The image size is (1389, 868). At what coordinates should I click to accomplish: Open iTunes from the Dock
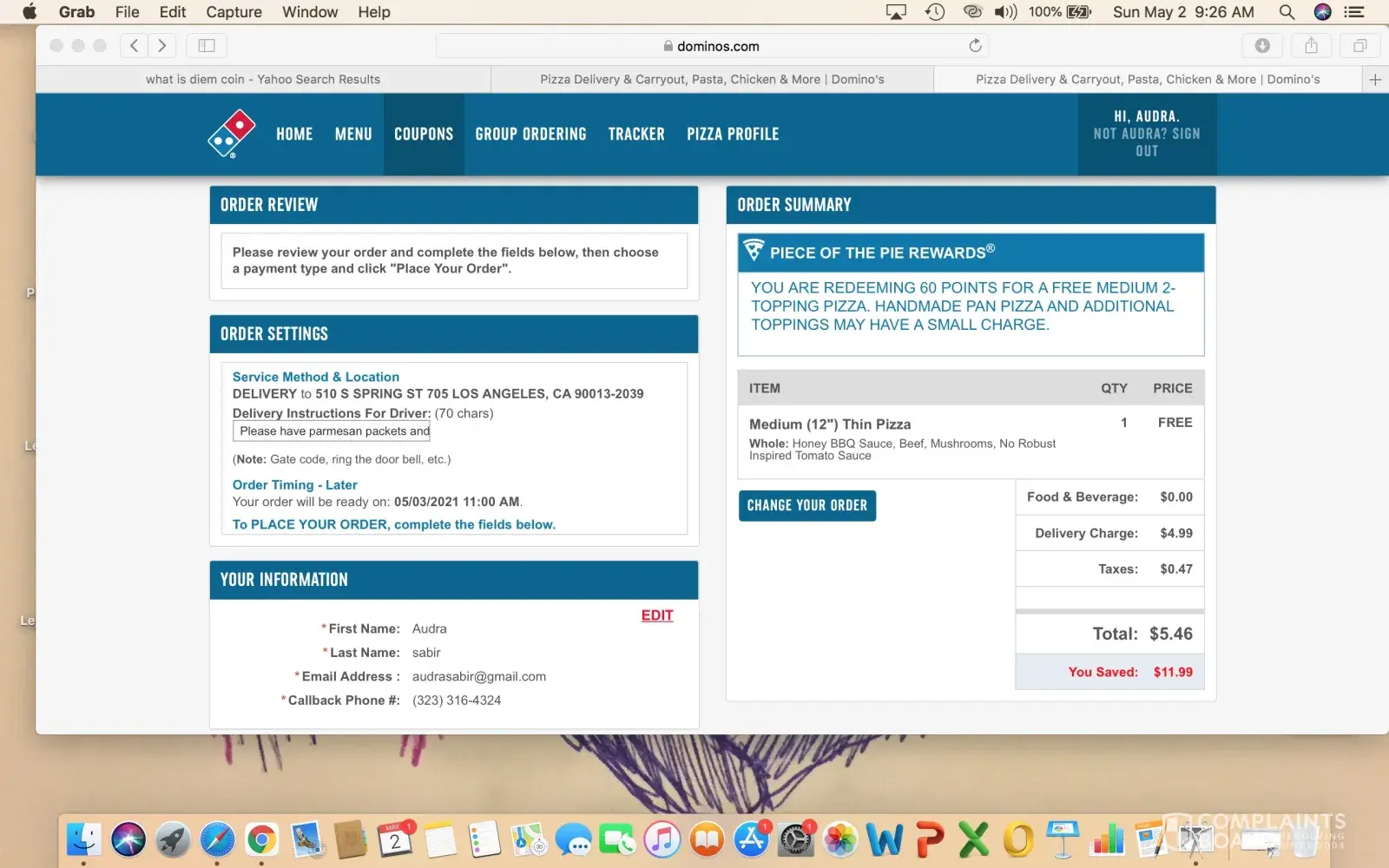point(662,839)
